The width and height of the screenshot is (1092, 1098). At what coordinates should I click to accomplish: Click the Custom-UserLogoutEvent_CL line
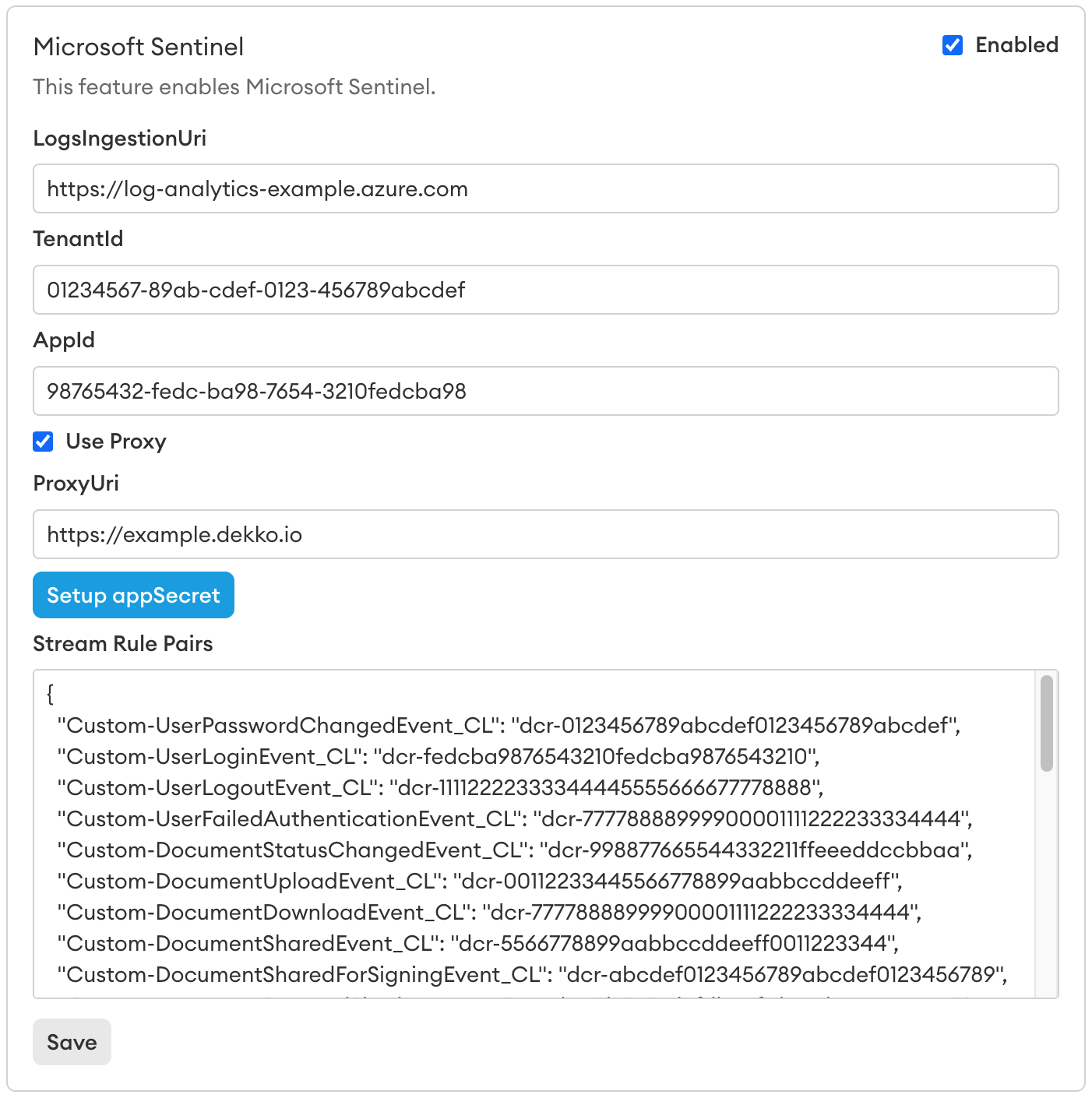tap(441, 787)
